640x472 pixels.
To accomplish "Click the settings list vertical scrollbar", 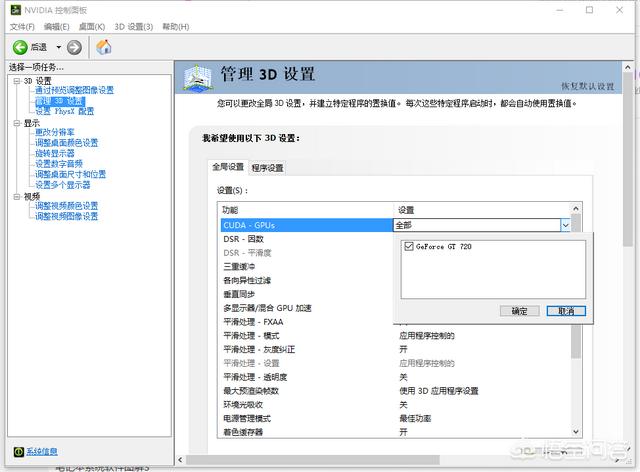I will coord(576,330).
